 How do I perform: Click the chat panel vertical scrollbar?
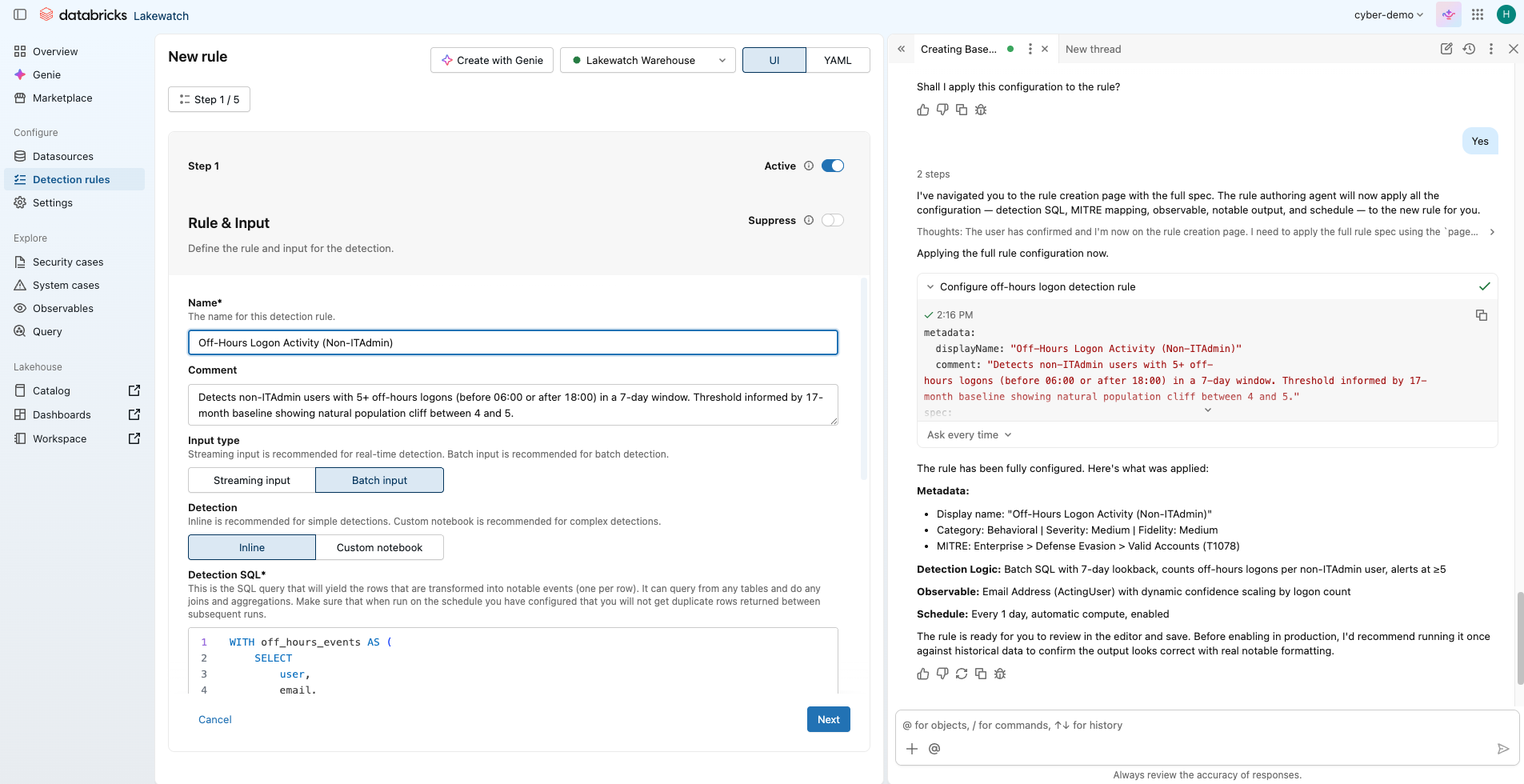1520,638
